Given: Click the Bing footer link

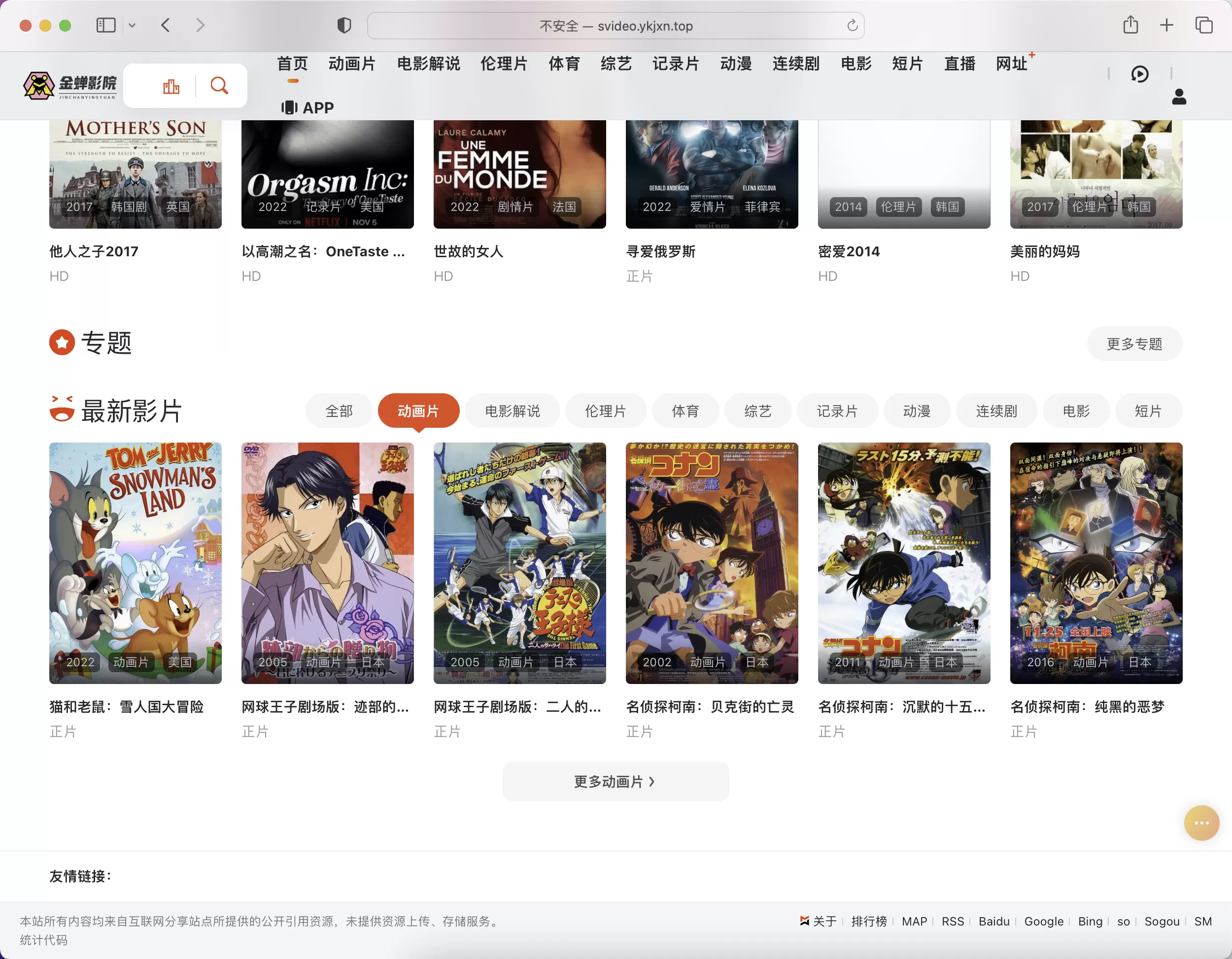Looking at the screenshot, I should [x=1090, y=921].
